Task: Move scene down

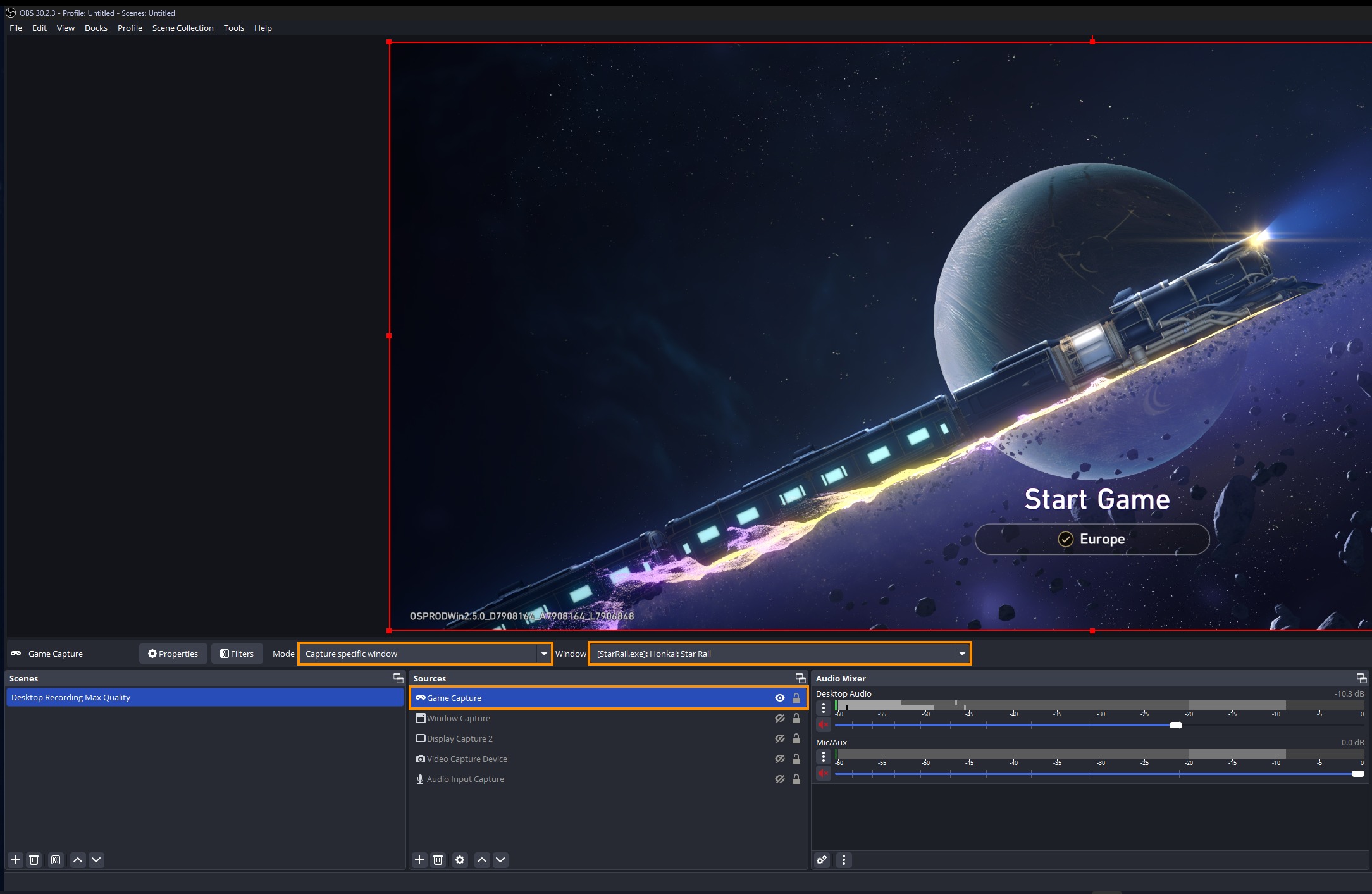Action: click(96, 860)
